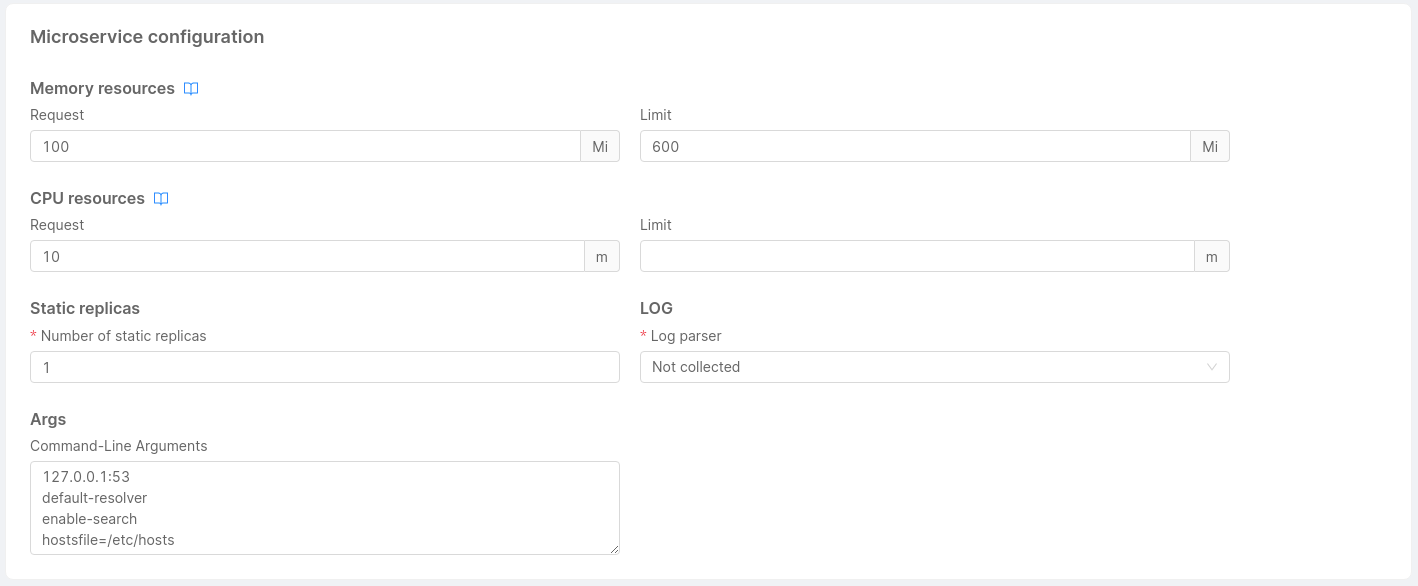The image size is (1418, 586).
Task: Click the 'Command-Line Arguments' label
Action: click(x=118, y=446)
